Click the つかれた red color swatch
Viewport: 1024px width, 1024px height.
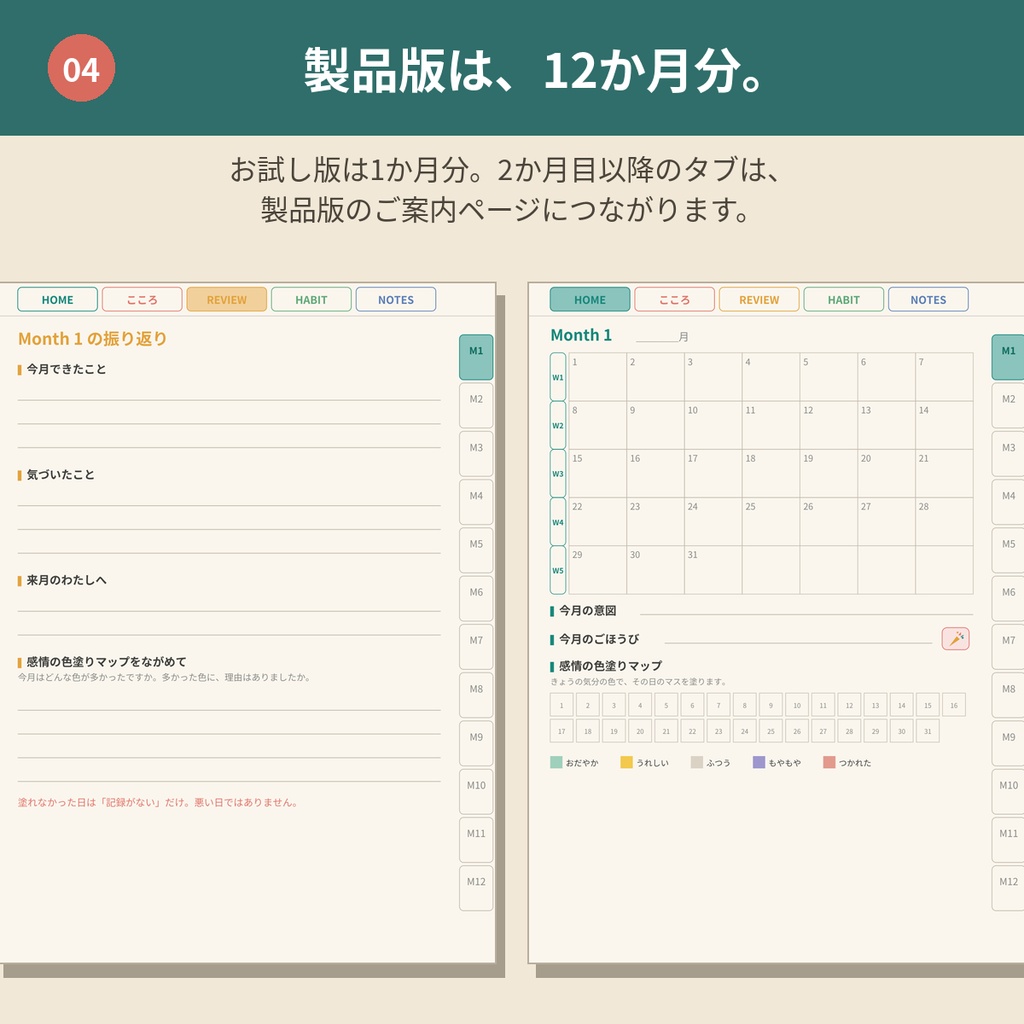(829, 762)
